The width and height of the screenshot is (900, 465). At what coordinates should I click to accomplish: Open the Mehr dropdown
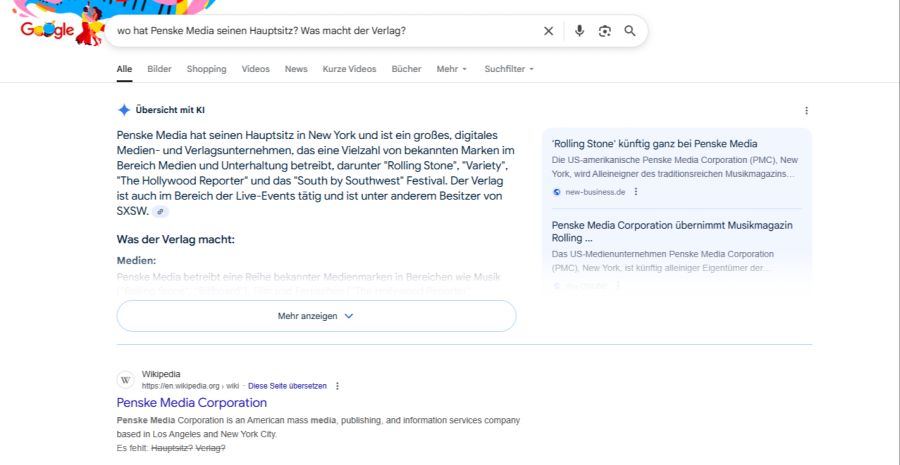(x=452, y=69)
